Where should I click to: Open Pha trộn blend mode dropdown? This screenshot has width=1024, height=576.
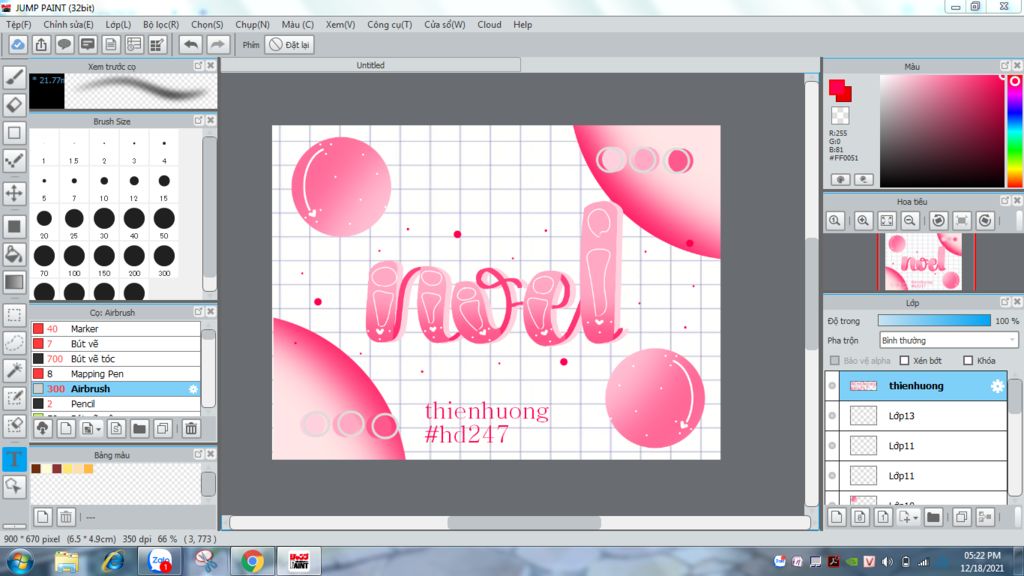[x=948, y=340]
